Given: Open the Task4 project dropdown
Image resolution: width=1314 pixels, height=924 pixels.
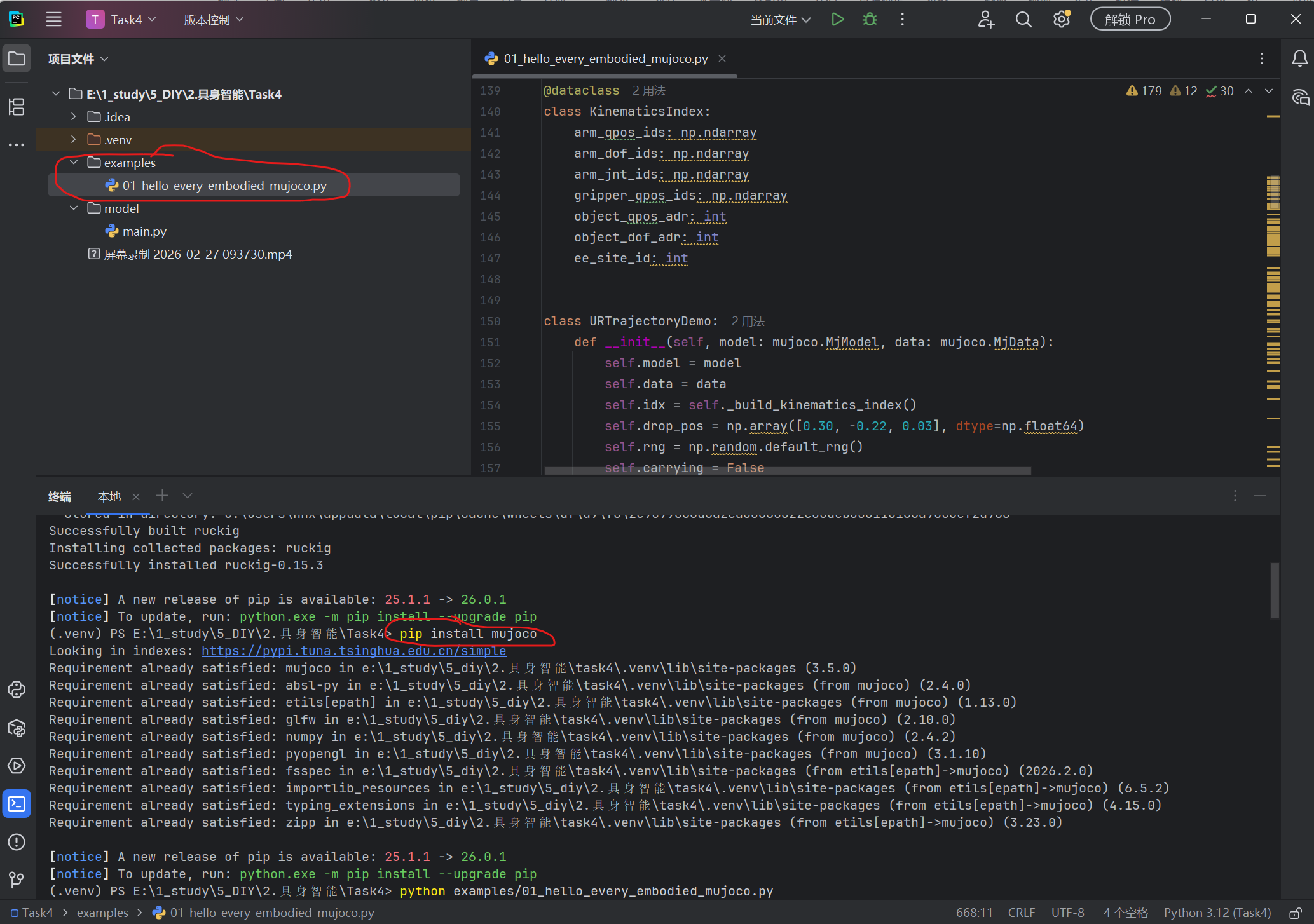Looking at the screenshot, I should [x=121, y=20].
